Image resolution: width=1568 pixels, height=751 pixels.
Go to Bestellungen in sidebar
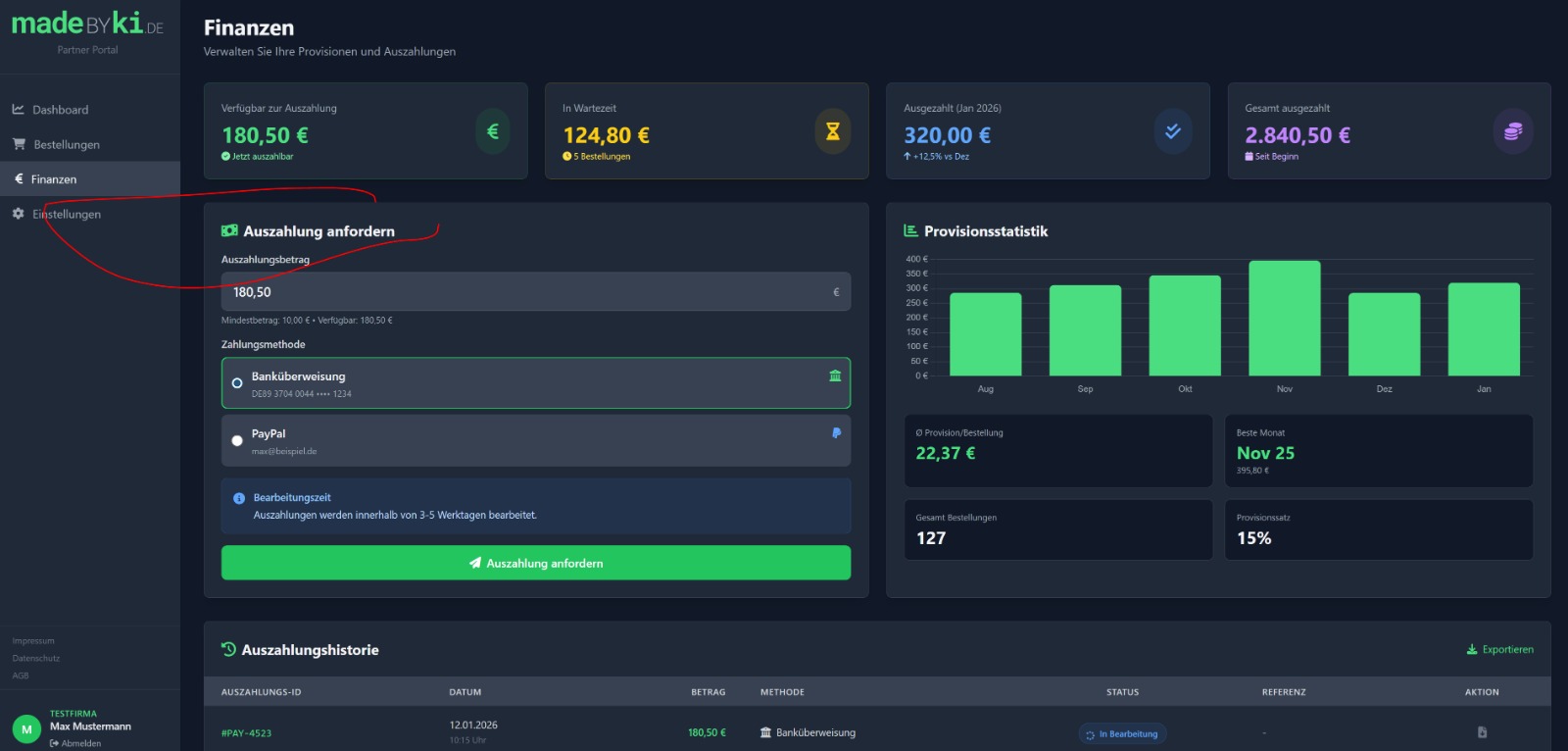point(90,144)
